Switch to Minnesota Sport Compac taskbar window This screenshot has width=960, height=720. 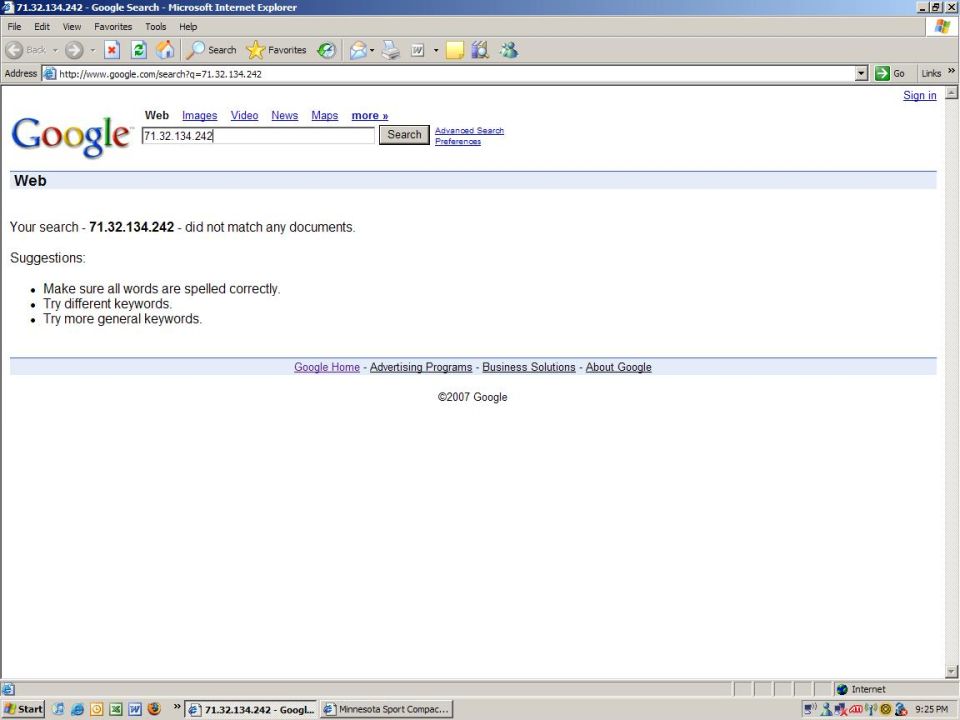386,709
